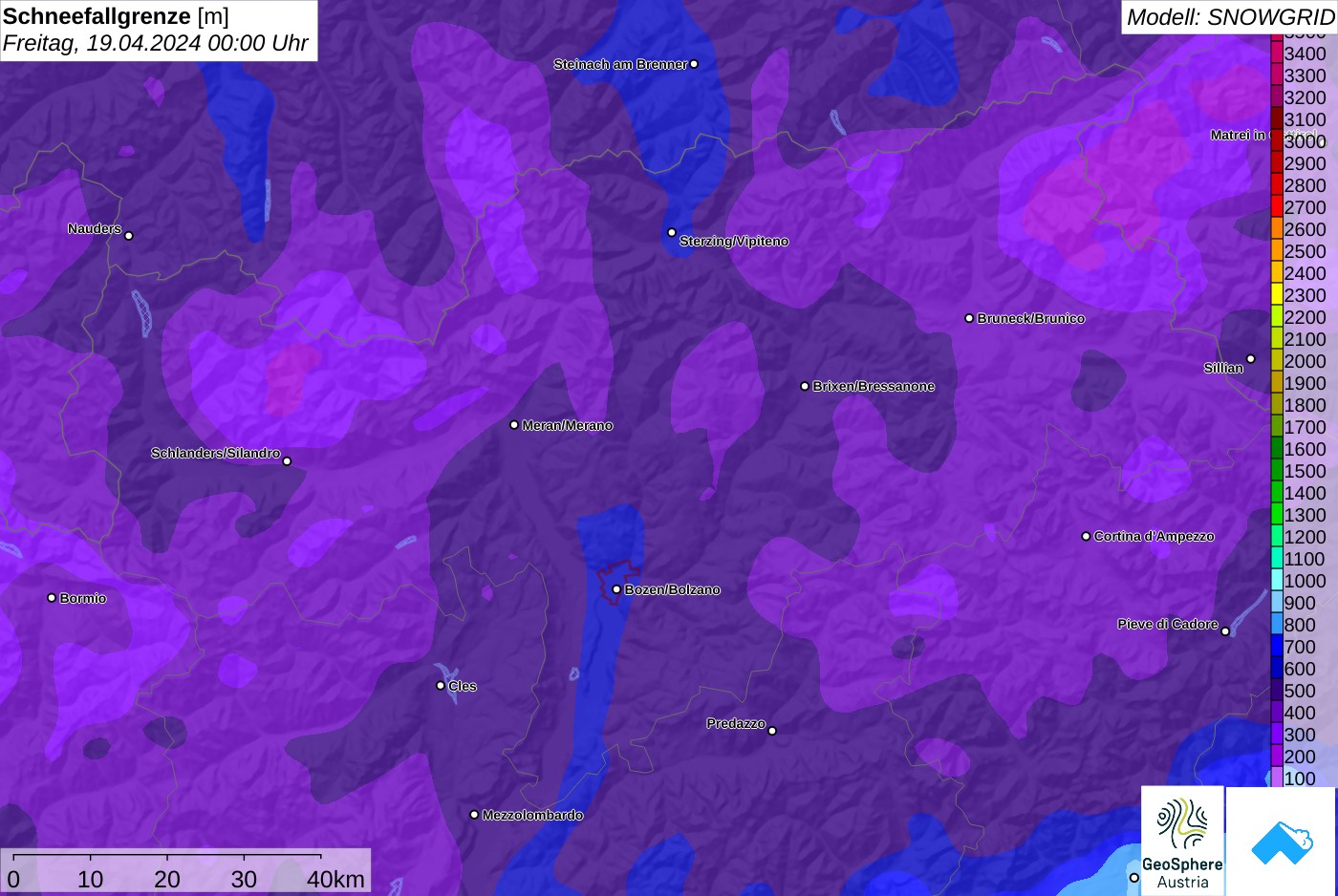The image size is (1338, 896).
Task: Click the GeoSphere Austria logo
Action: point(1182,841)
